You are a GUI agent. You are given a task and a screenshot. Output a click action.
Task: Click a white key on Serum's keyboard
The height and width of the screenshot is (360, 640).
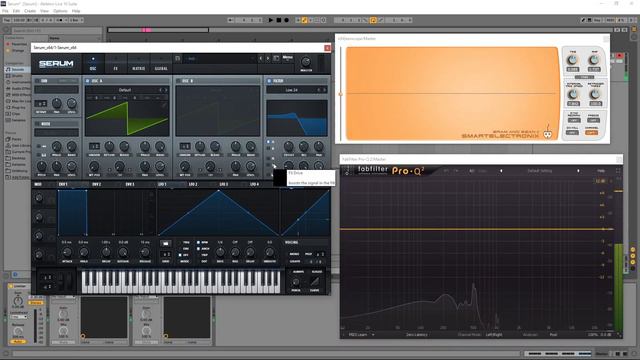click(181, 288)
